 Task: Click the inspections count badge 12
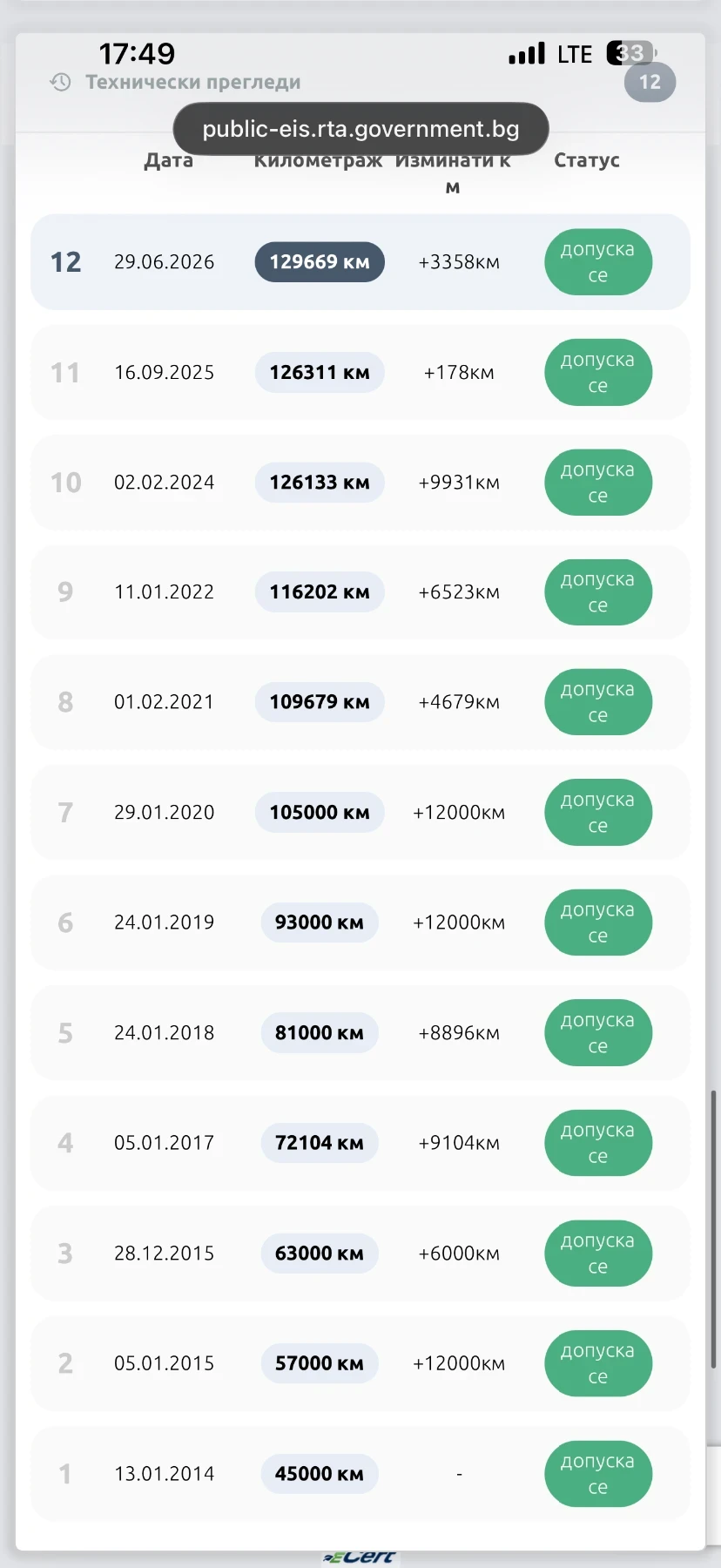pos(650,83)
